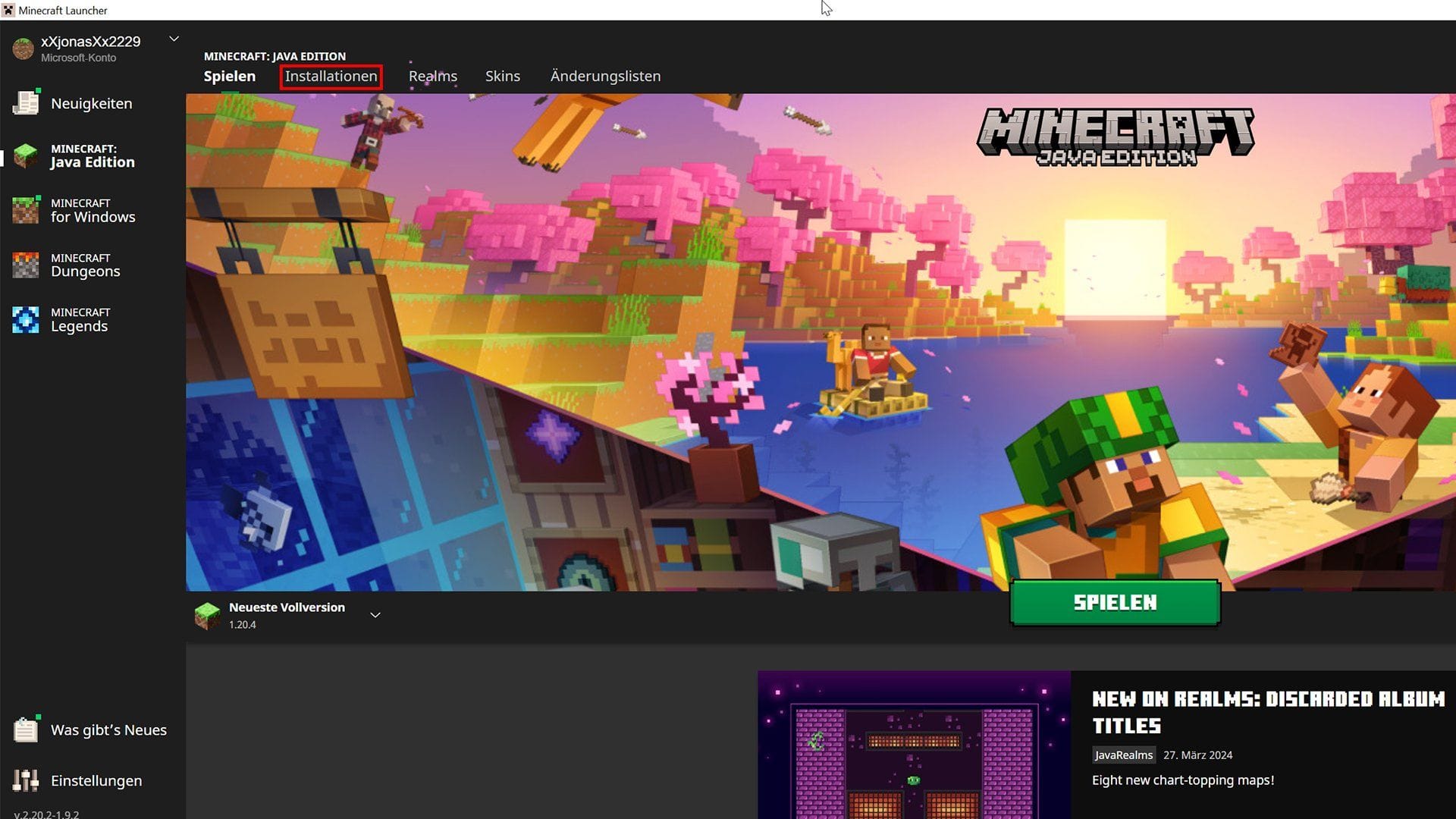Viewport: 1456px width, 819px height.
Task: Click the Minecraft Launcher title bar icon
Action: tap(8, 10)
